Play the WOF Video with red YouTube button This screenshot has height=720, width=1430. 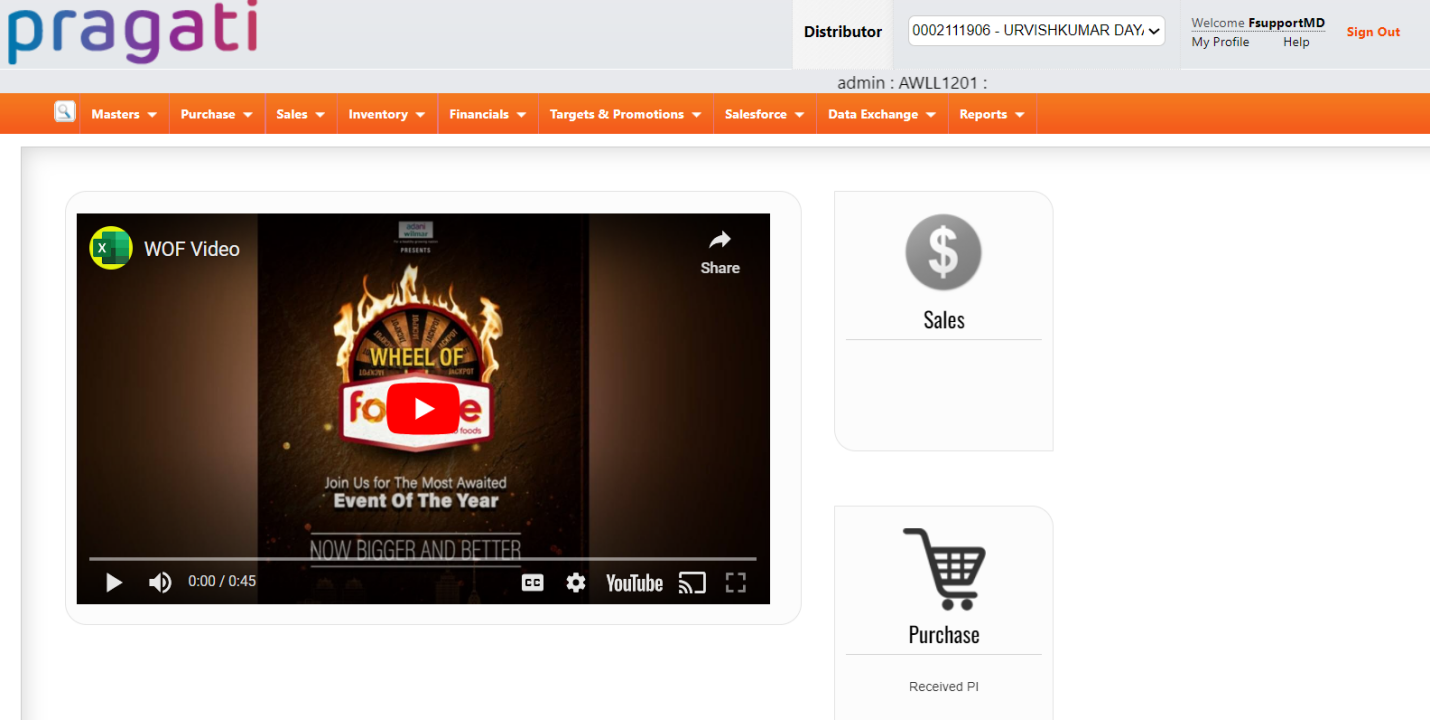pyautogui.click(x=423, y=409)
